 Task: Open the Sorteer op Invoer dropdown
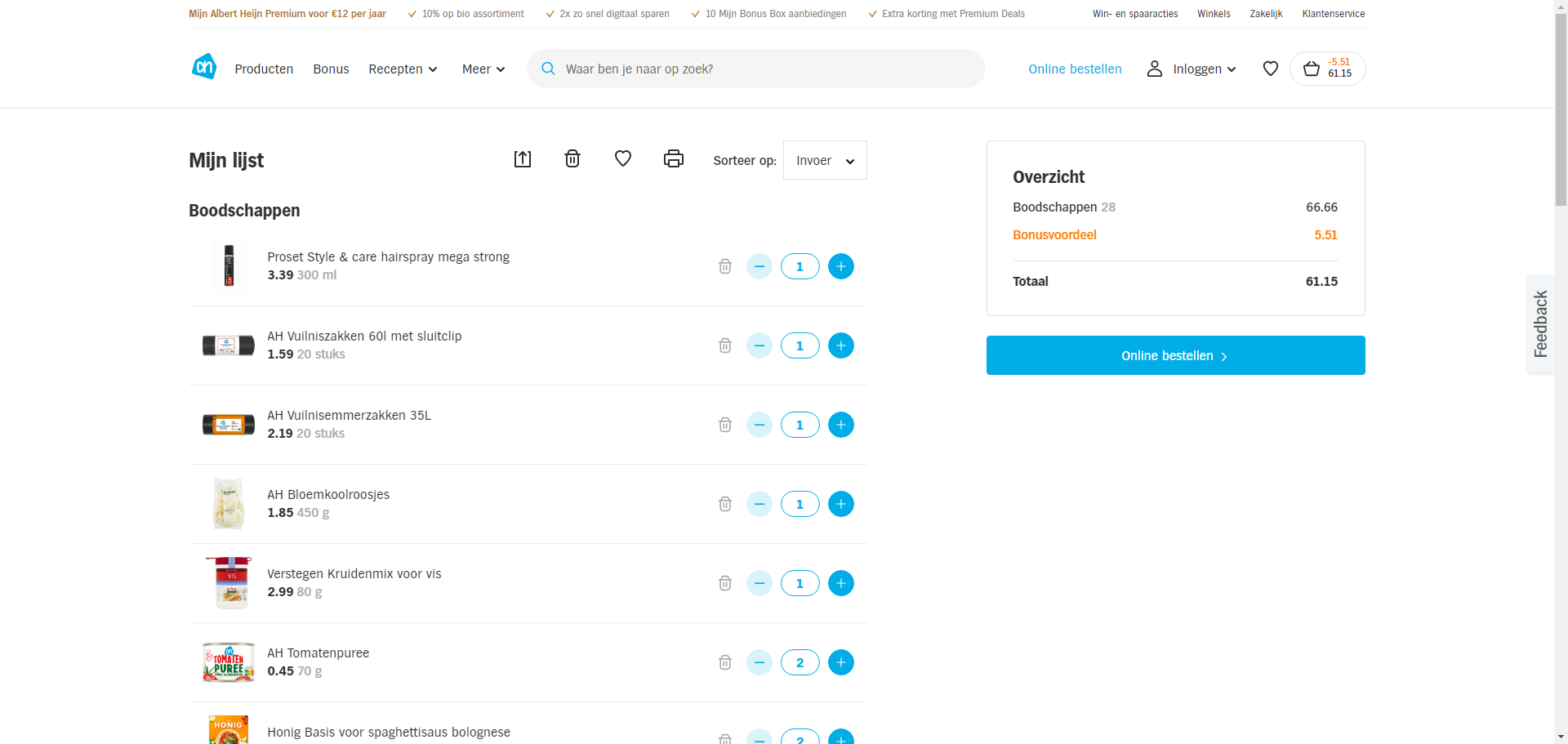click(x=825, y=160)
